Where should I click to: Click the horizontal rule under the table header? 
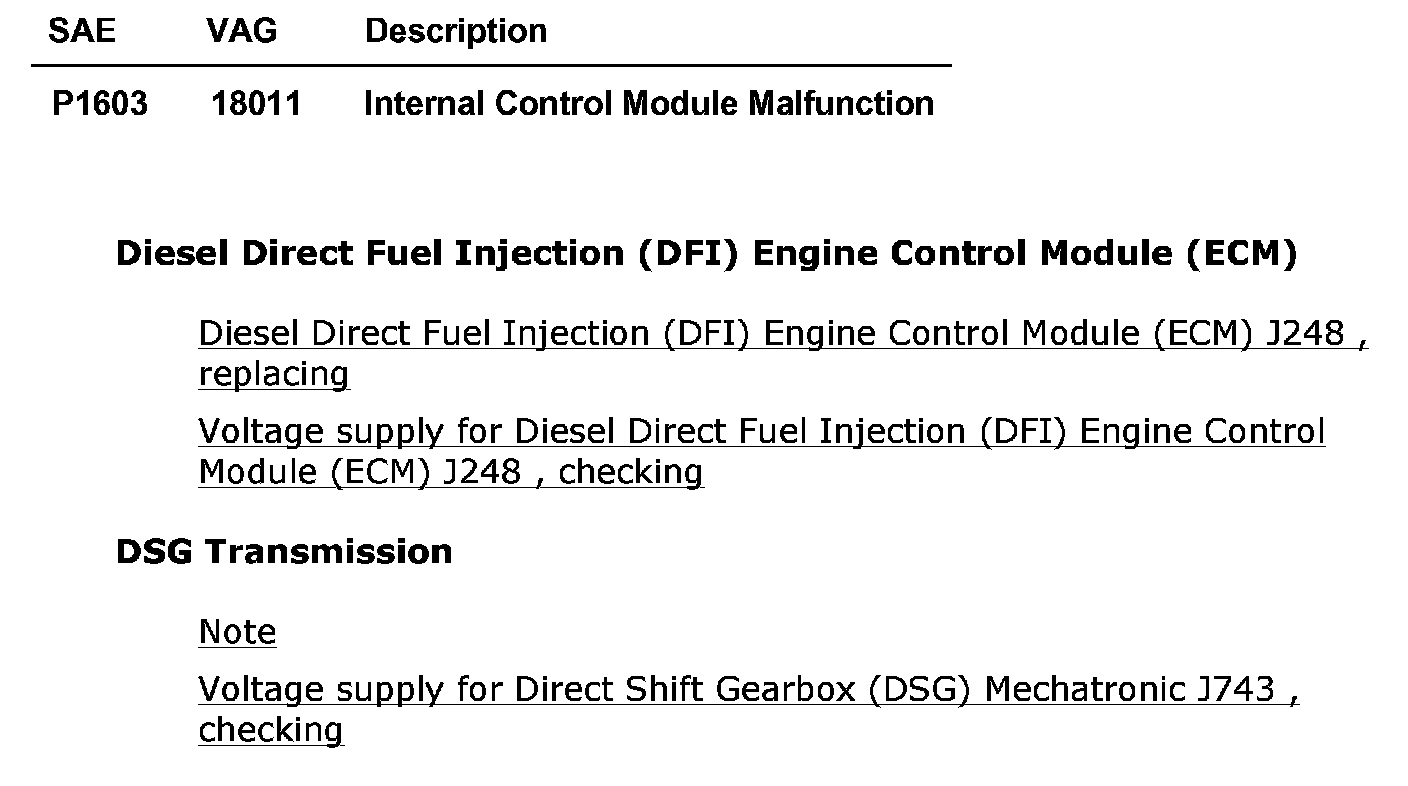(491, 66)
